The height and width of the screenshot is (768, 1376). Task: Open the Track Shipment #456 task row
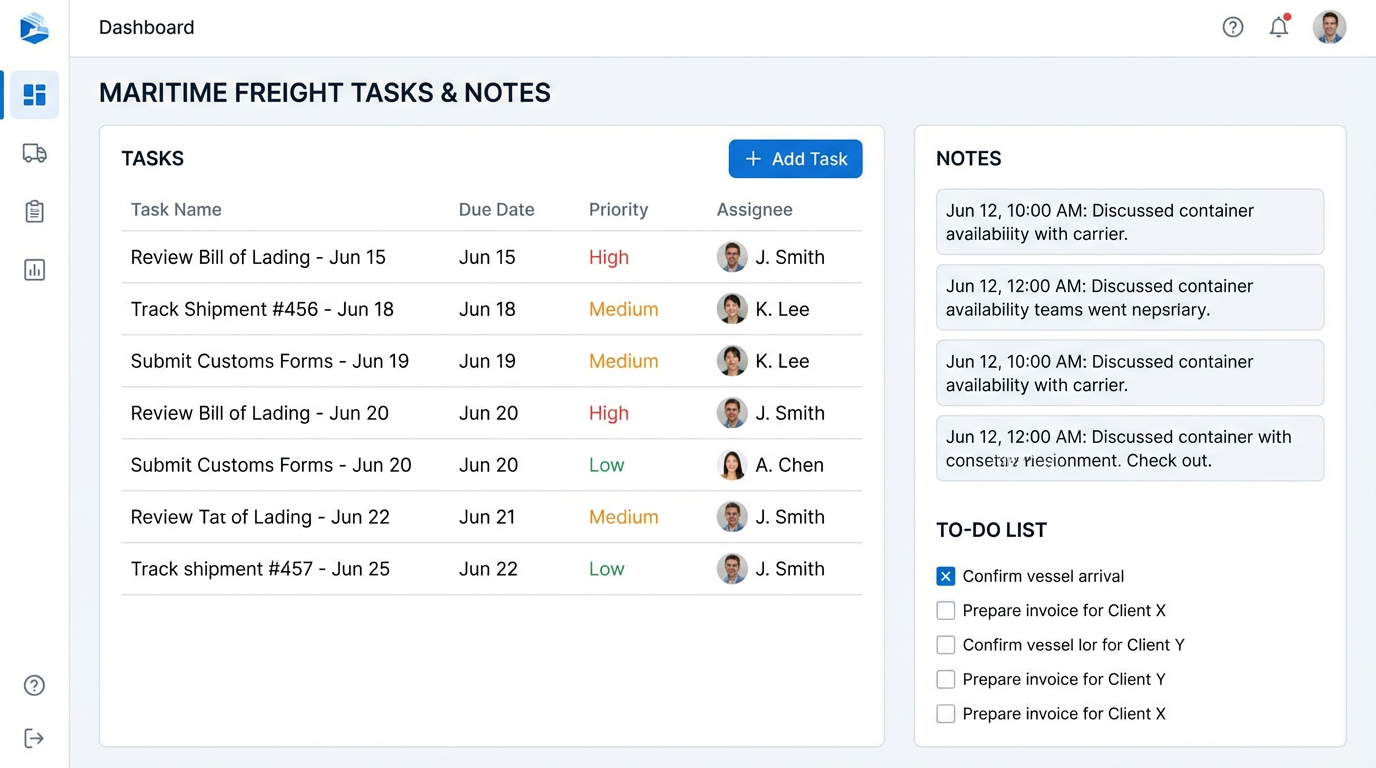pos(262,309)
